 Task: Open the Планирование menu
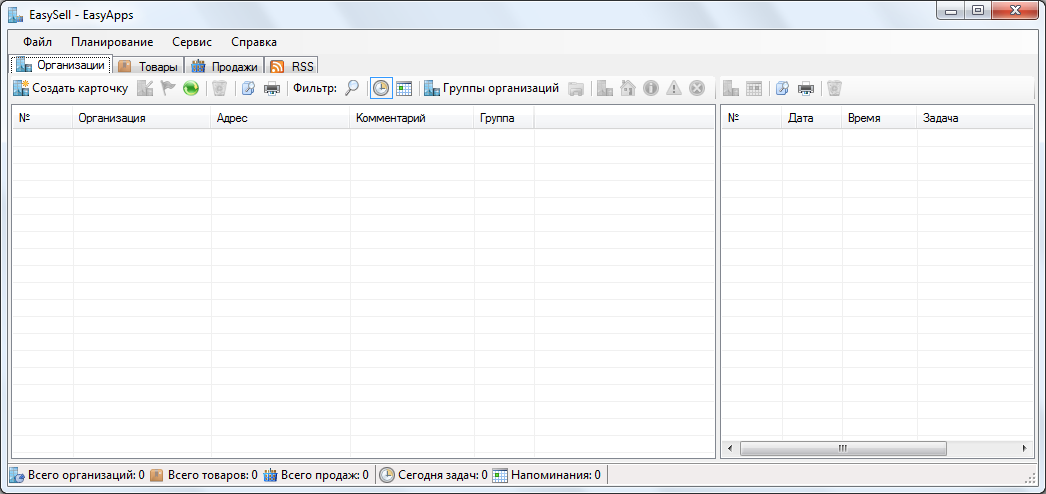pyautogui.click(x=112, y=42)
